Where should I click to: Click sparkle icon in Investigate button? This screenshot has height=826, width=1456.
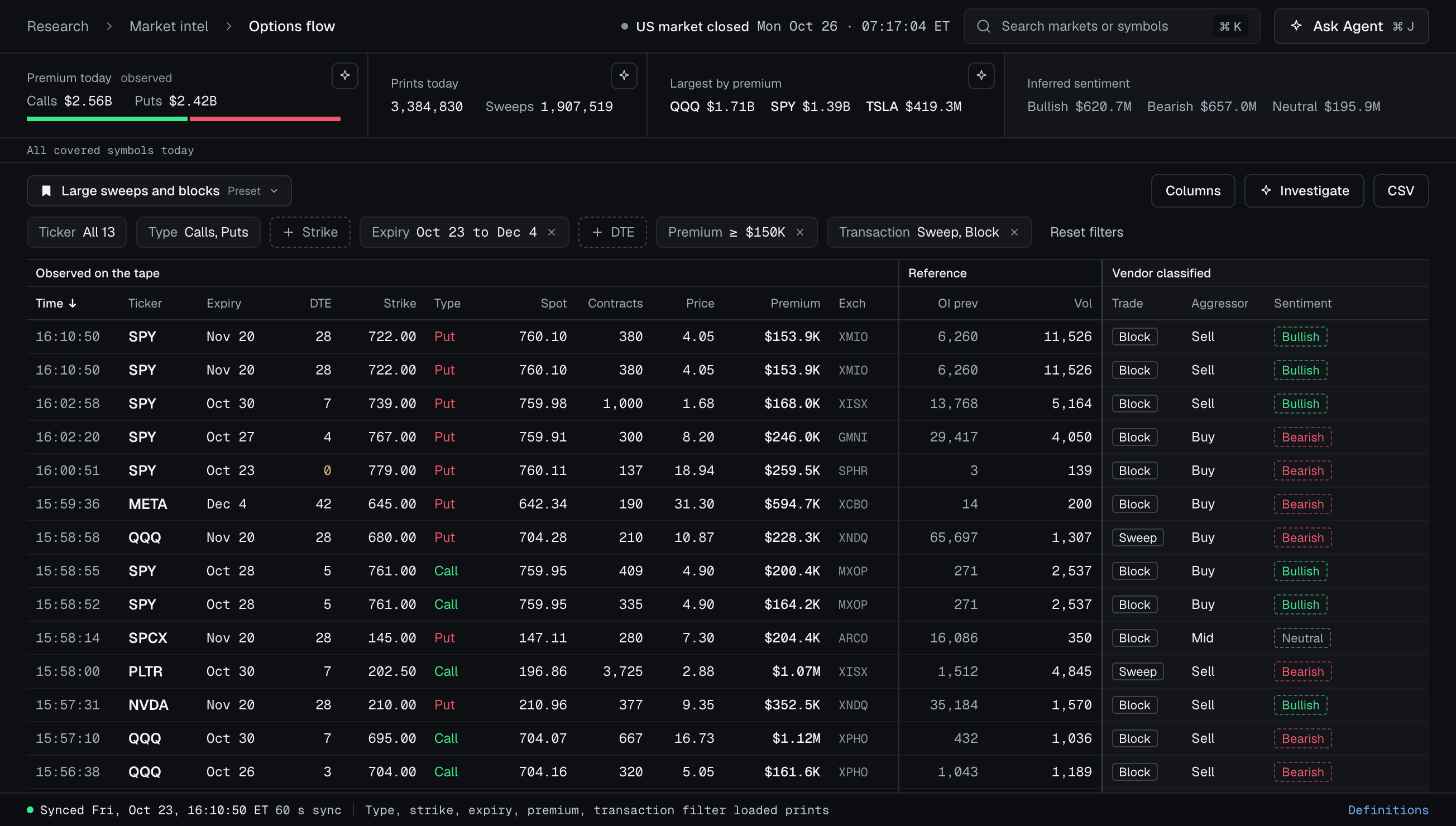[1266, 191]
